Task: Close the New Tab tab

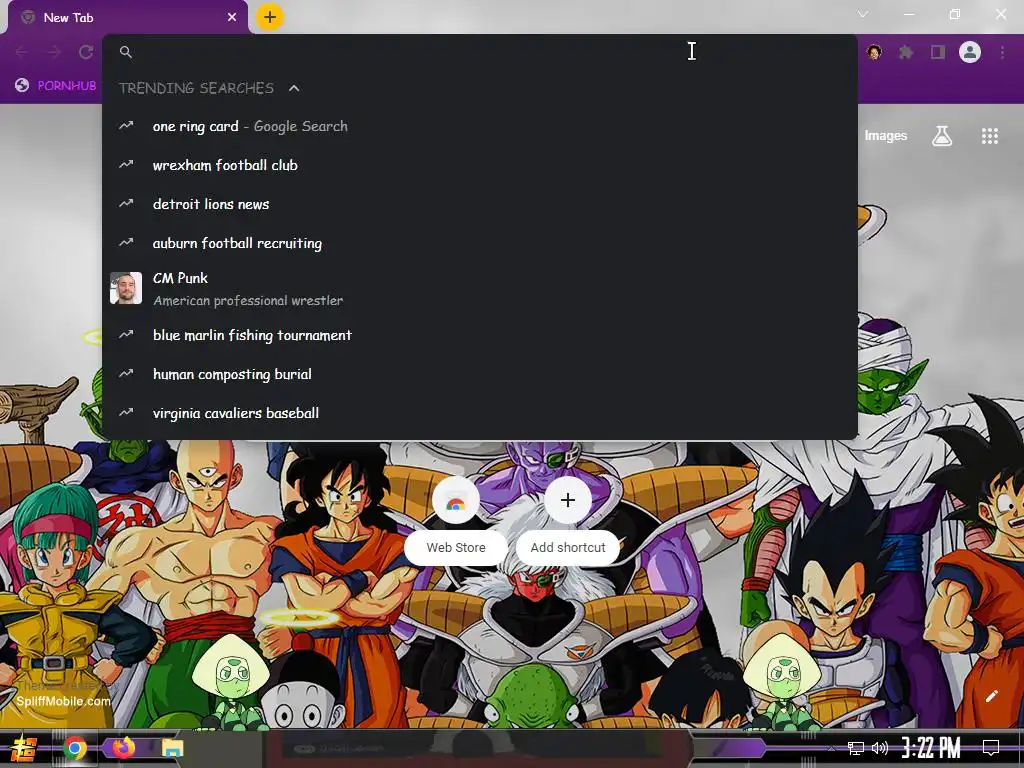Action: point(232,17)
